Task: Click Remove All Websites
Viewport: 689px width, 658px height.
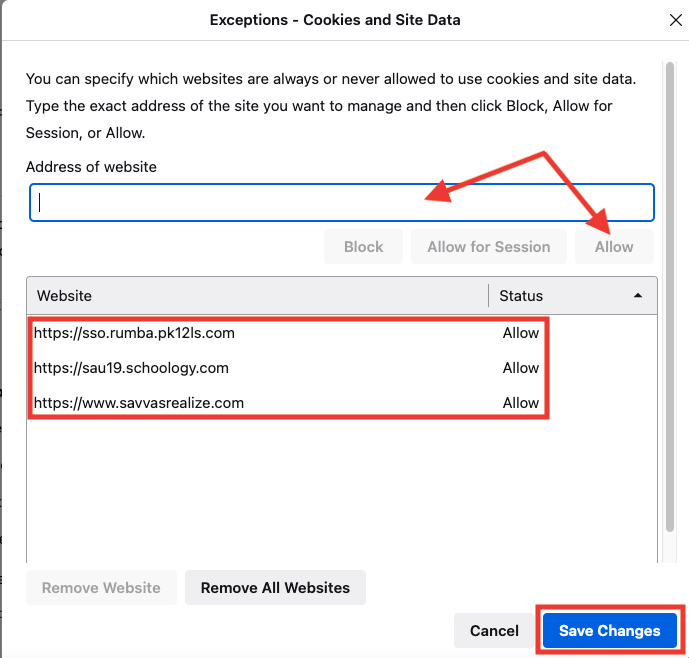Action: coord(275,588)
